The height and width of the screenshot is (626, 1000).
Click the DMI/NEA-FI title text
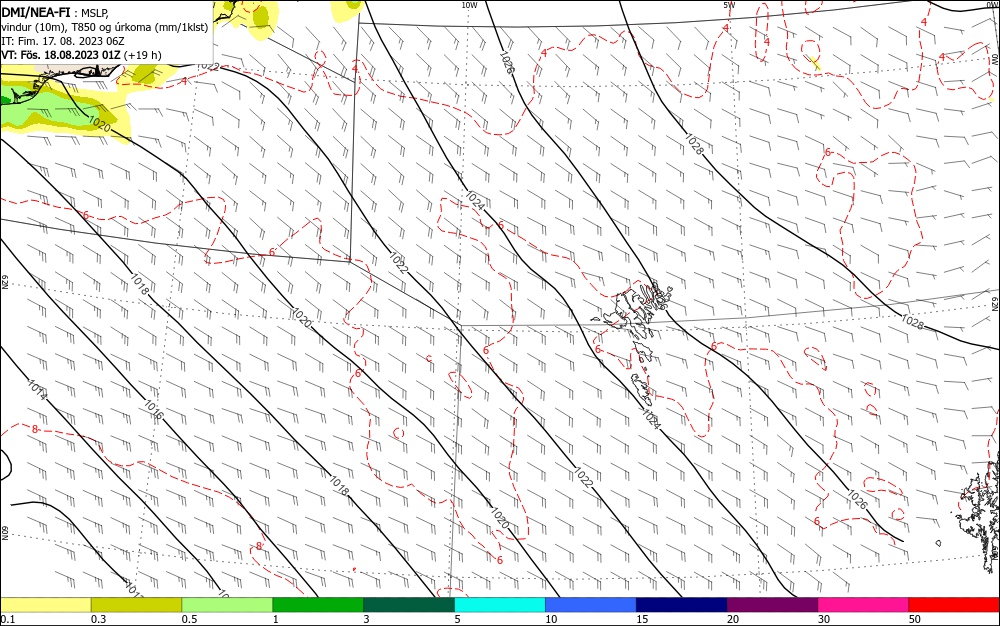tap(36, 12)
